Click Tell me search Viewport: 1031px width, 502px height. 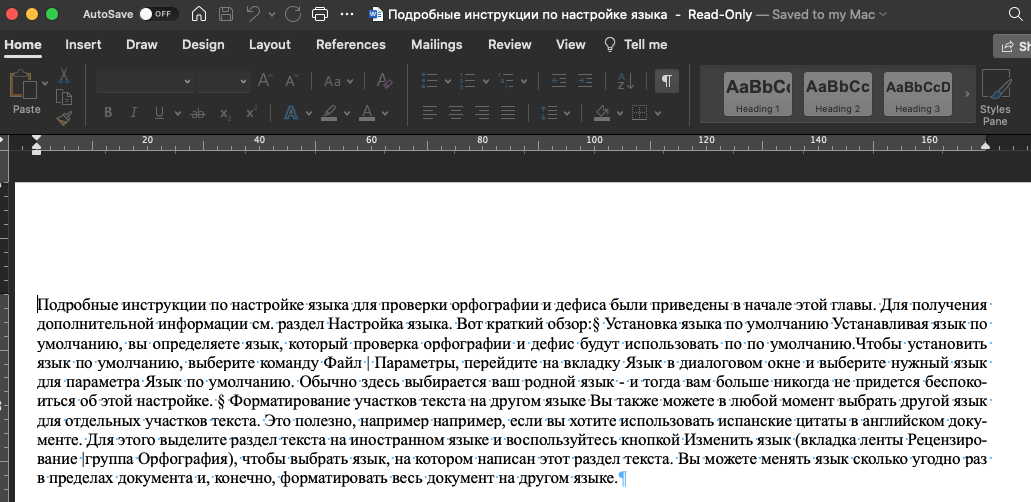click(x=635, y=45)
